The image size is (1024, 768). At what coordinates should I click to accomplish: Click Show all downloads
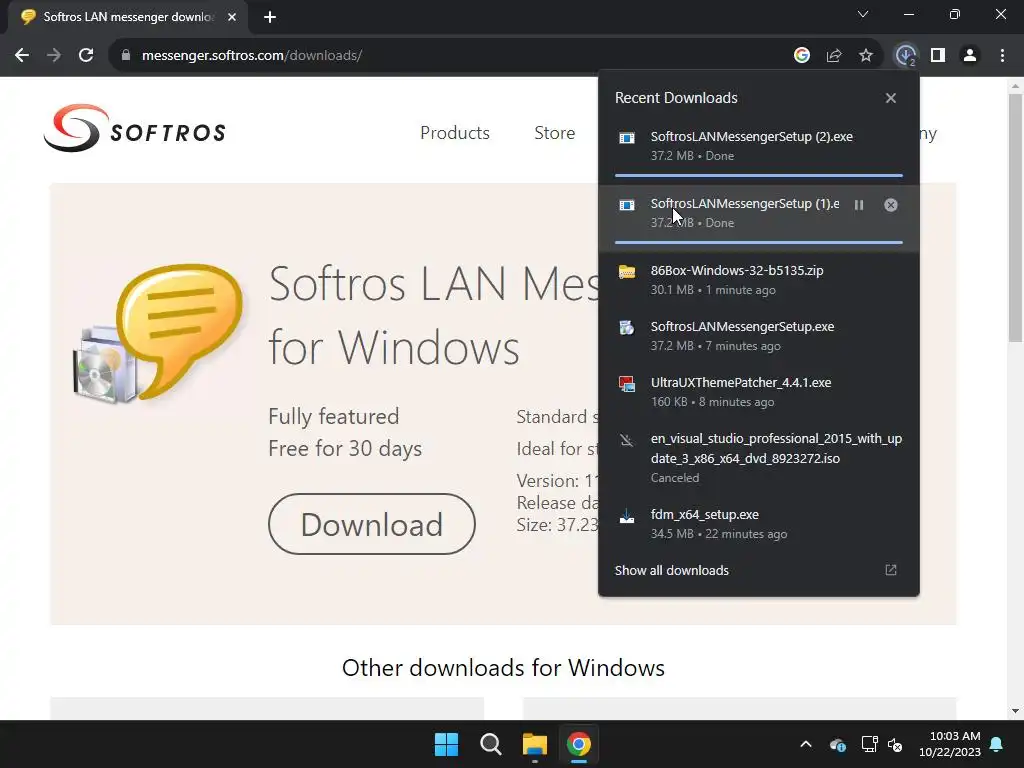671,571
